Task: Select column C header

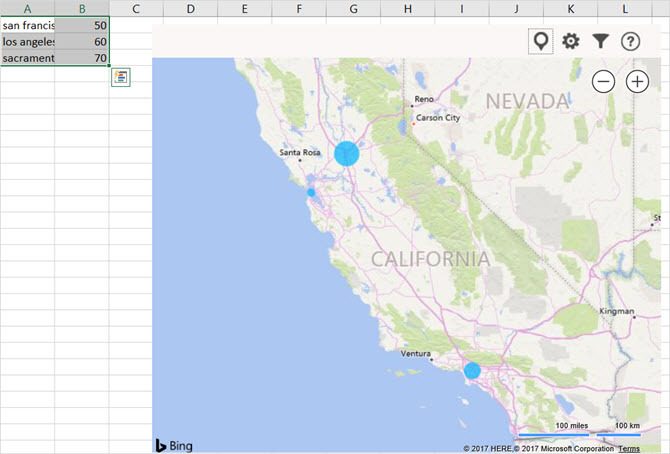Action: pos(136,8)
